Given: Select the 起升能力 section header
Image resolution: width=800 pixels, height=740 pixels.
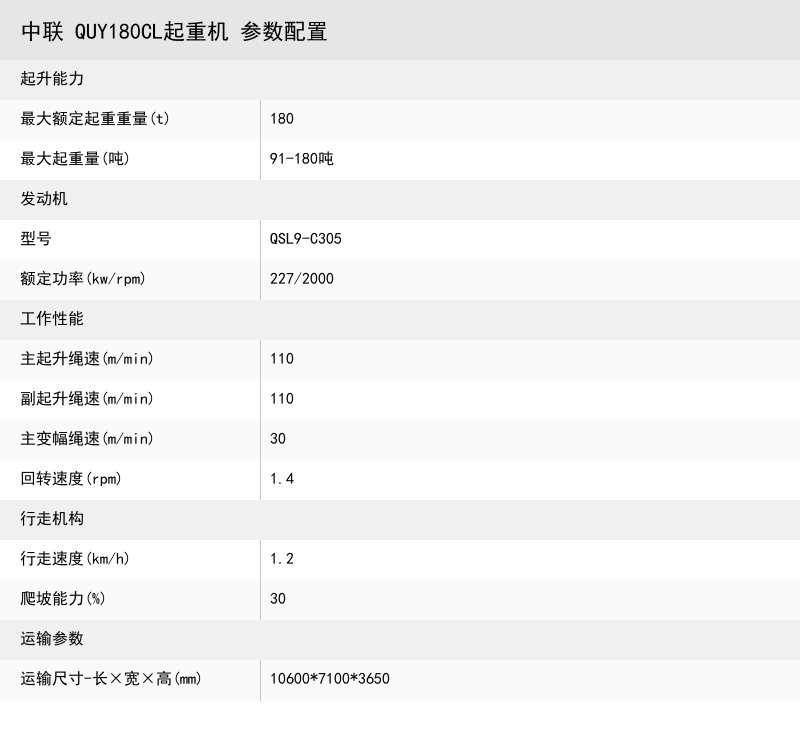Looking at the screenshot, I should (x=52, y=79).
